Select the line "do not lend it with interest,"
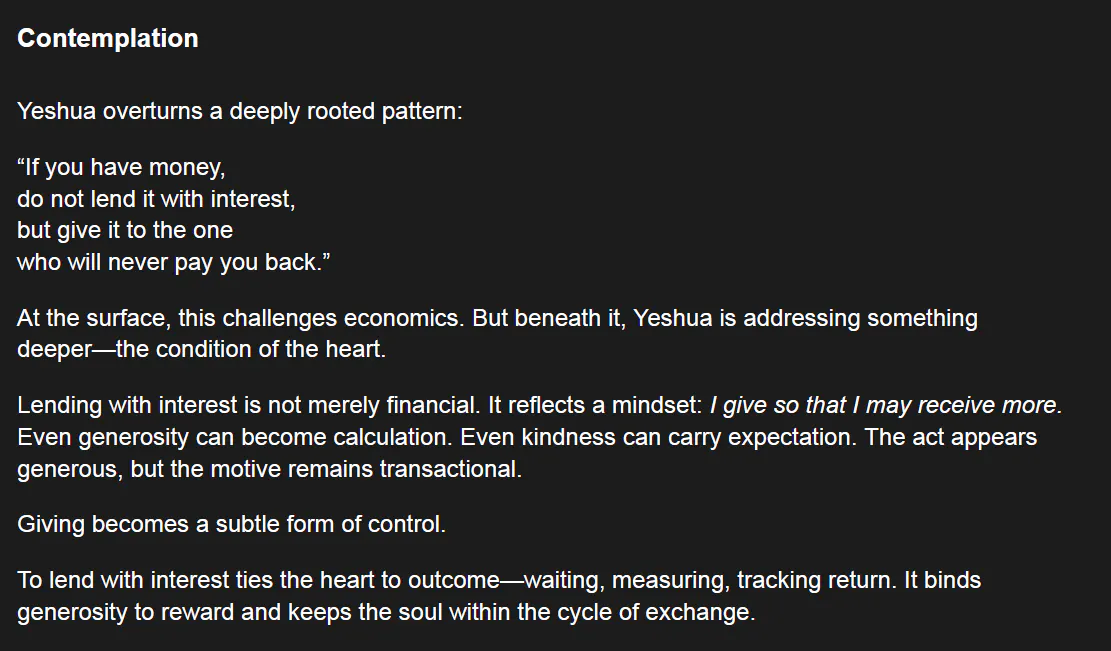The height and width of the screenshot is (651, 1111). click(x=156, y=199)
